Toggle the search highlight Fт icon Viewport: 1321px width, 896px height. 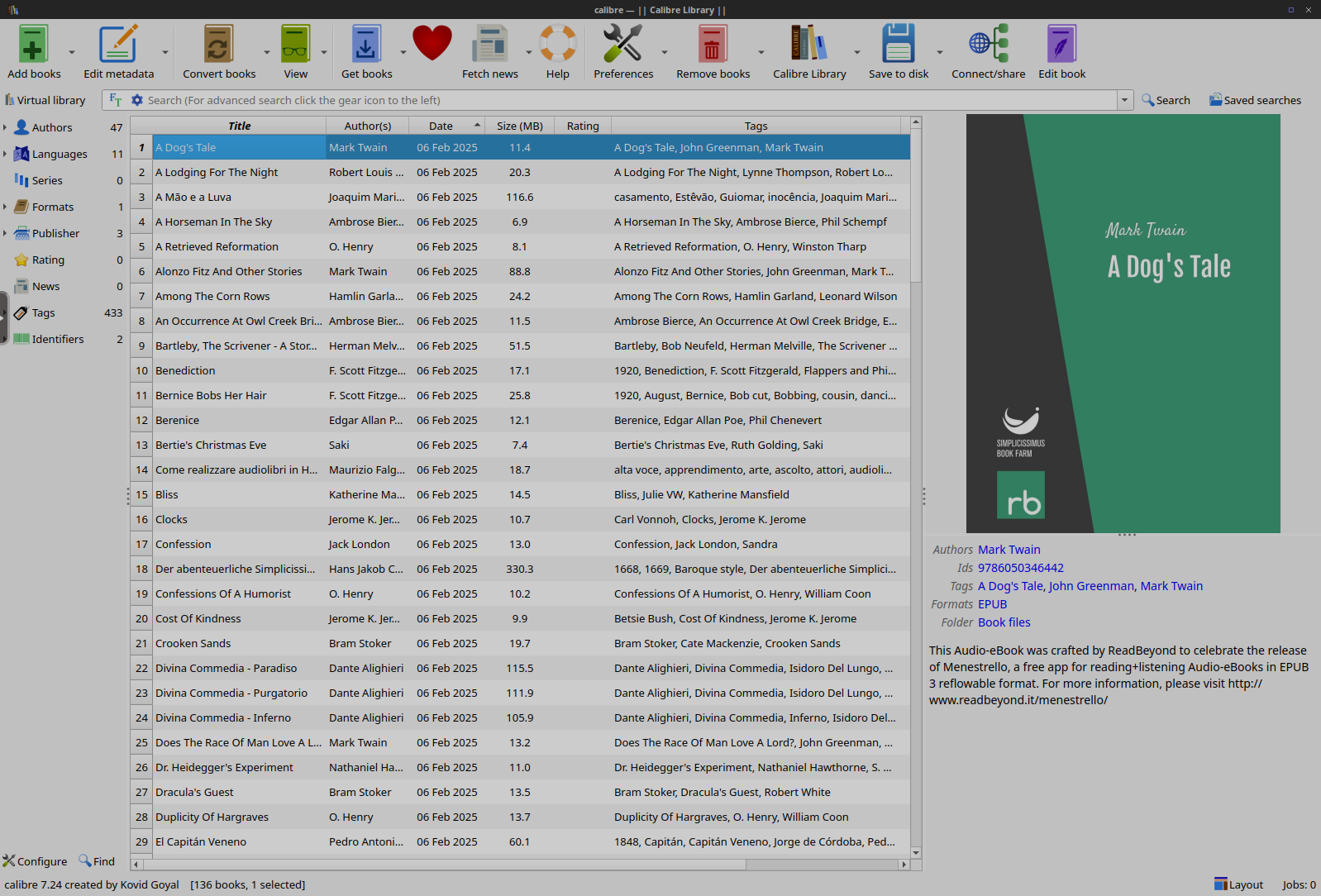116,100
